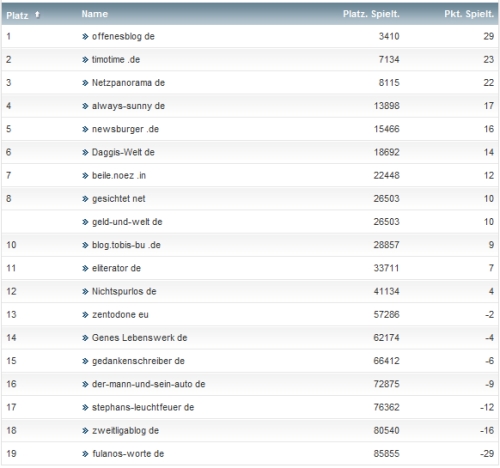500x468 pixels.
Task: Click the arrow icon before stephans-leuchtfeuer de
Action: point(85,408)
